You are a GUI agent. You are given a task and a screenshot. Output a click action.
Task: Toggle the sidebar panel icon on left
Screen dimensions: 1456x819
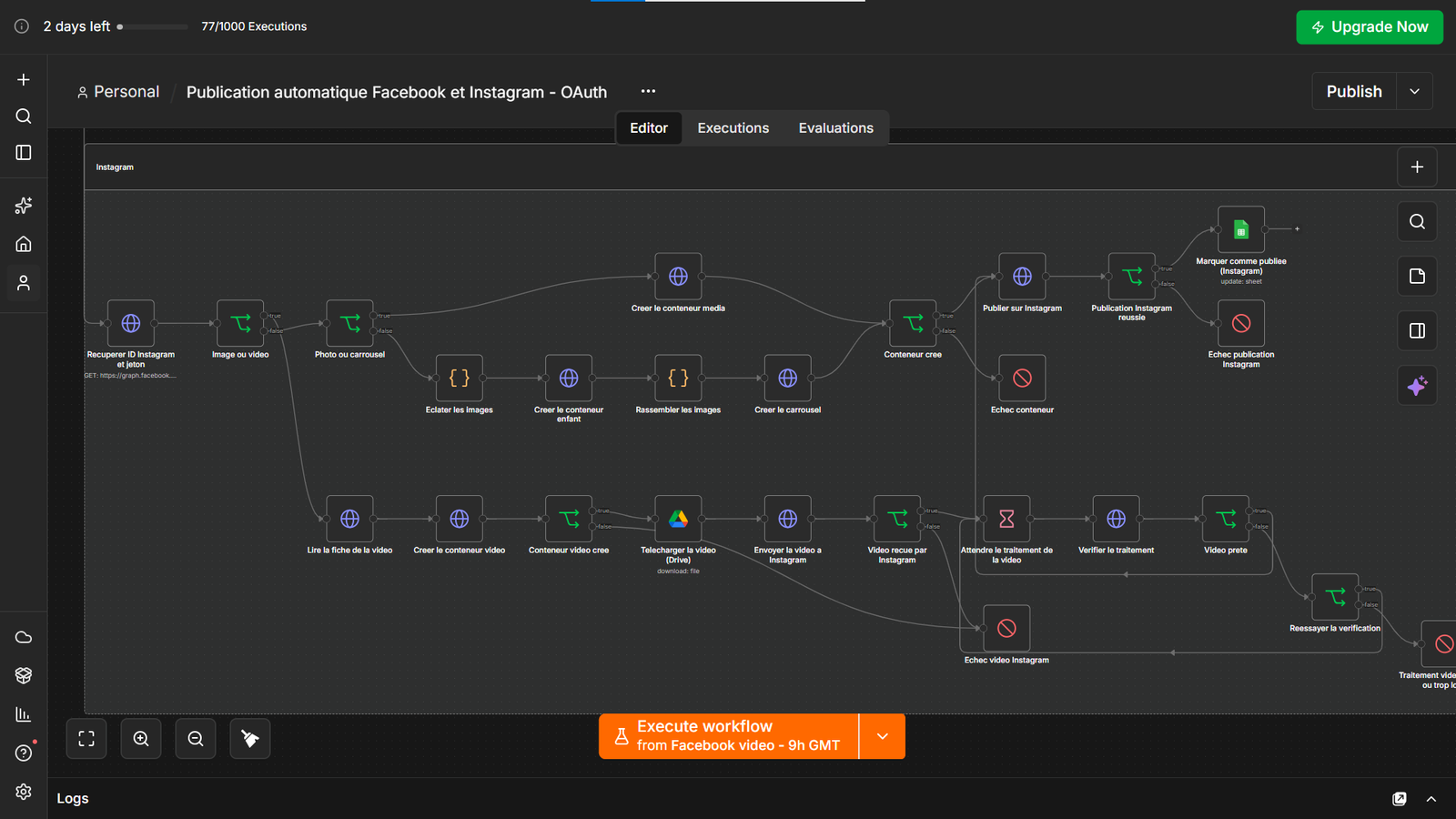(x=24, y=153)
